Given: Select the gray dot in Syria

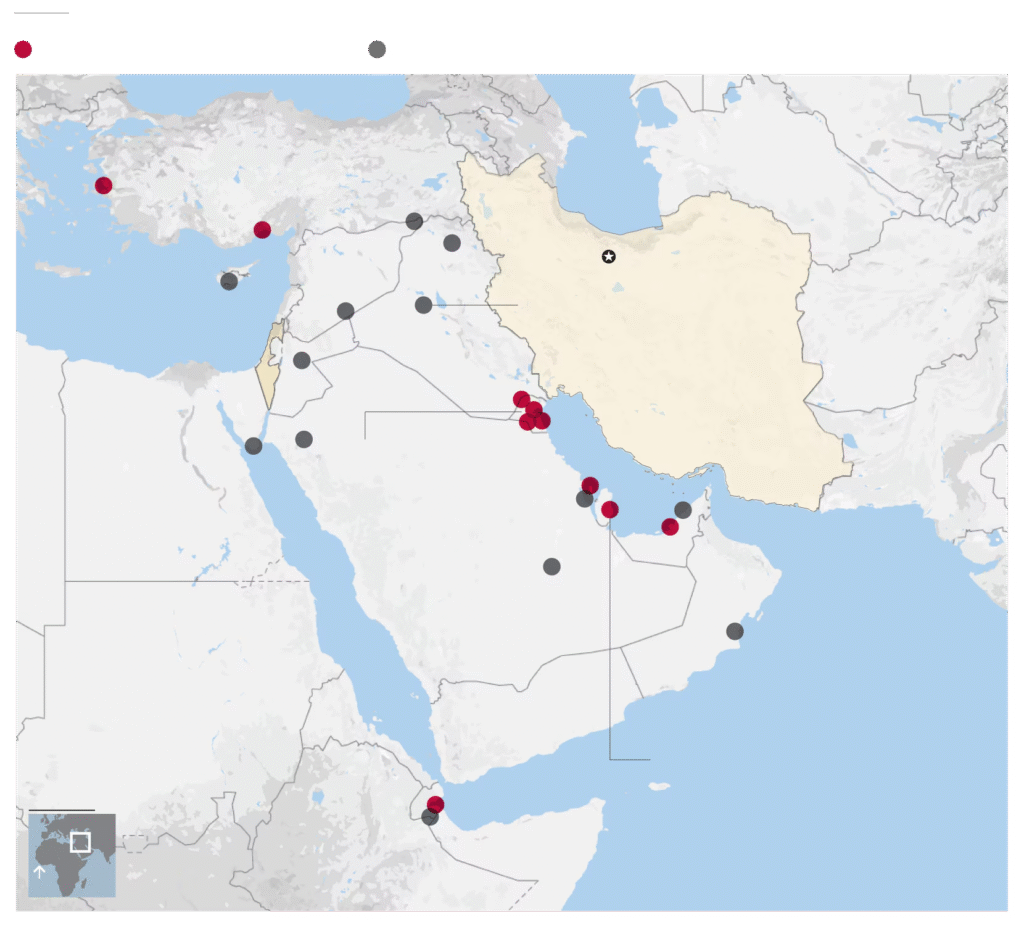Looking at the screenshot, I should (x=346, y=311).
